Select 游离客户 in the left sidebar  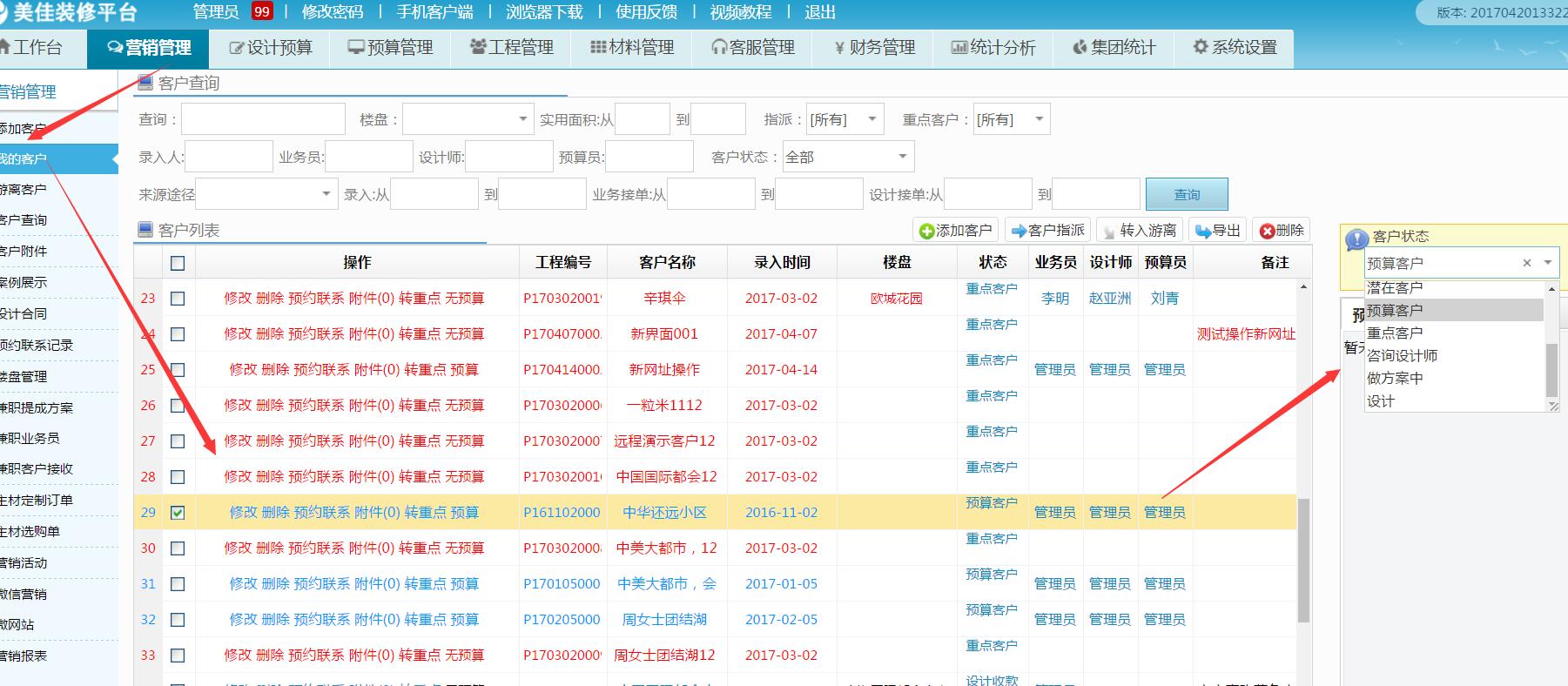[x=24, y=189]
